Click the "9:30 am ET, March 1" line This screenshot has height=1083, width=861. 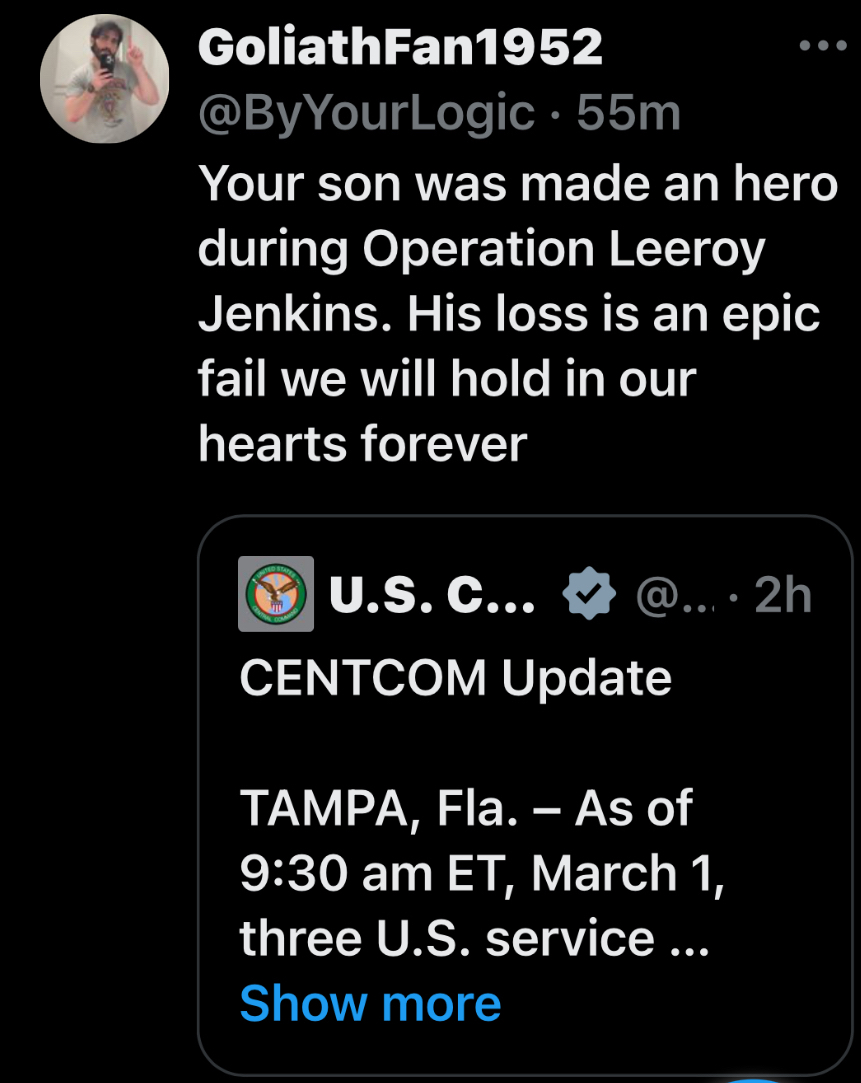[482, 873]
